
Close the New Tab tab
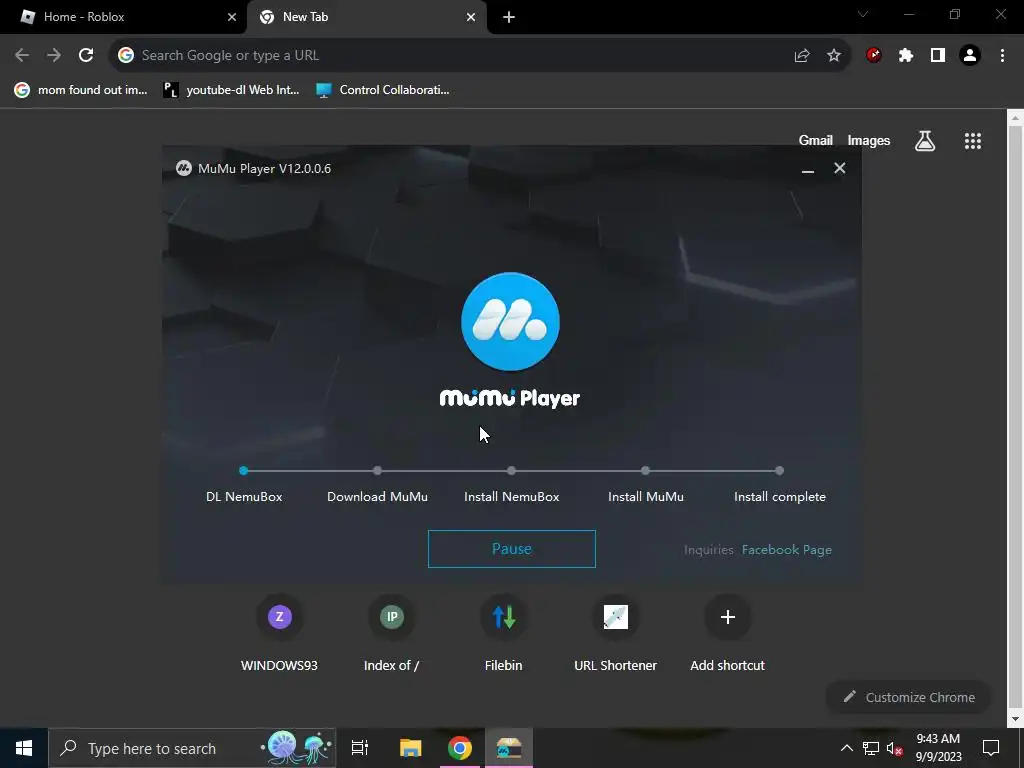coord(471,17)
